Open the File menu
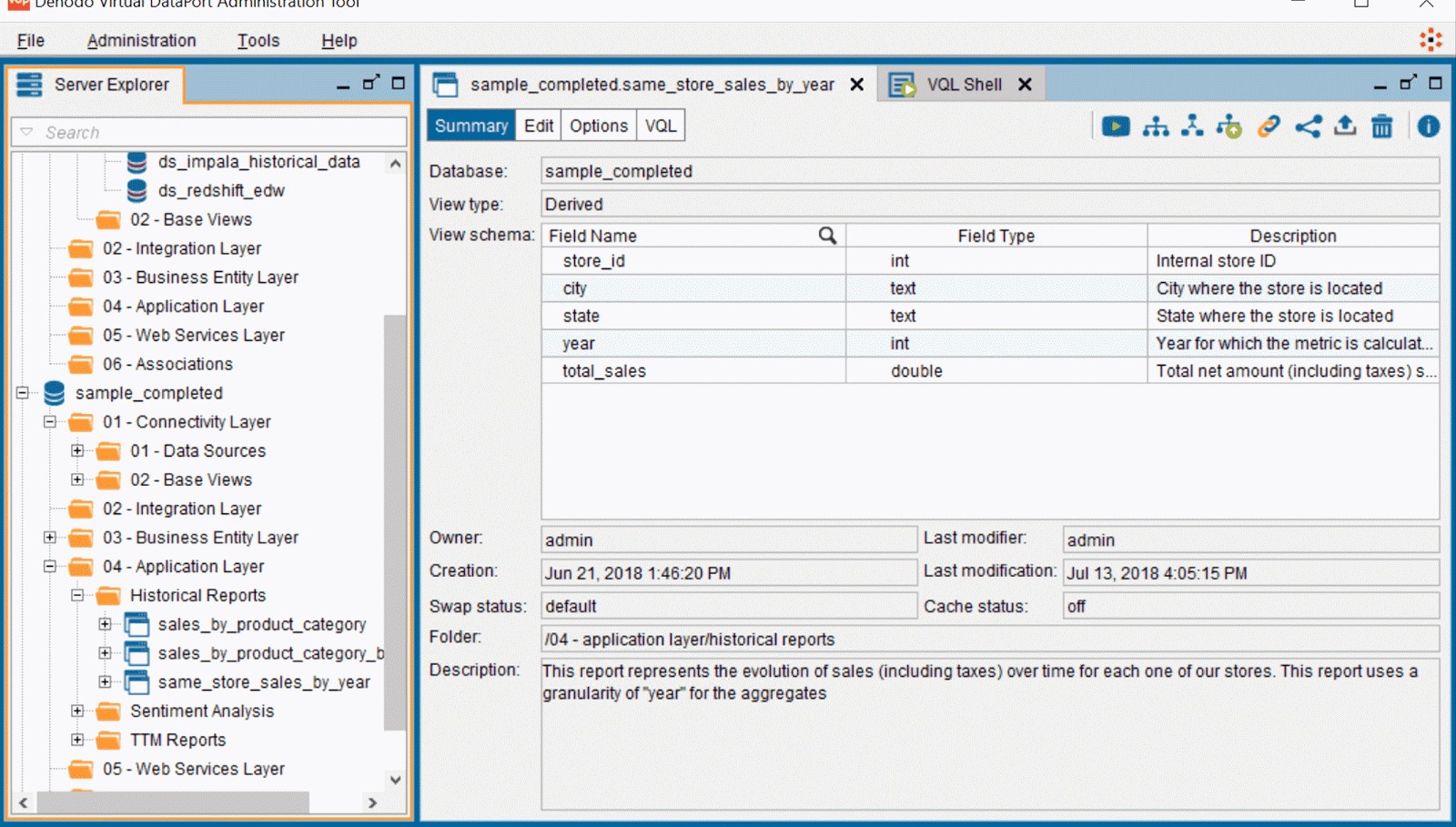 tap(31, 41)
